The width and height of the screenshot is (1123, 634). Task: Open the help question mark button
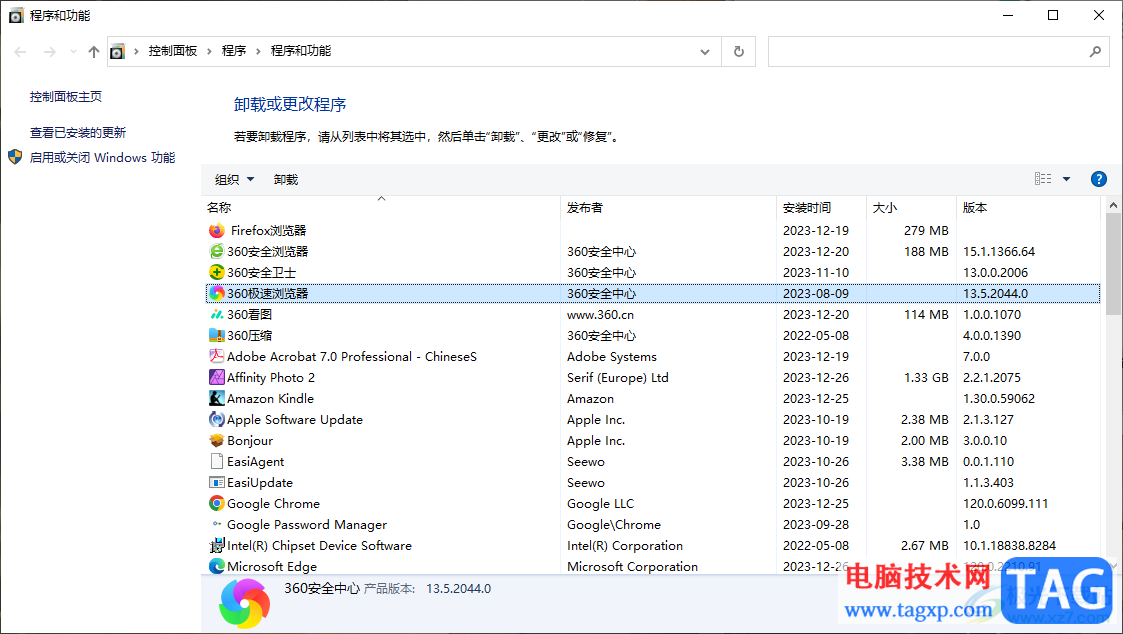1099,179
